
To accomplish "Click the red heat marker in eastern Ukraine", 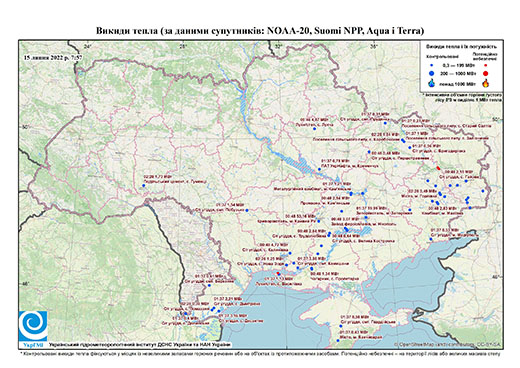I will (x=438, y=168).
